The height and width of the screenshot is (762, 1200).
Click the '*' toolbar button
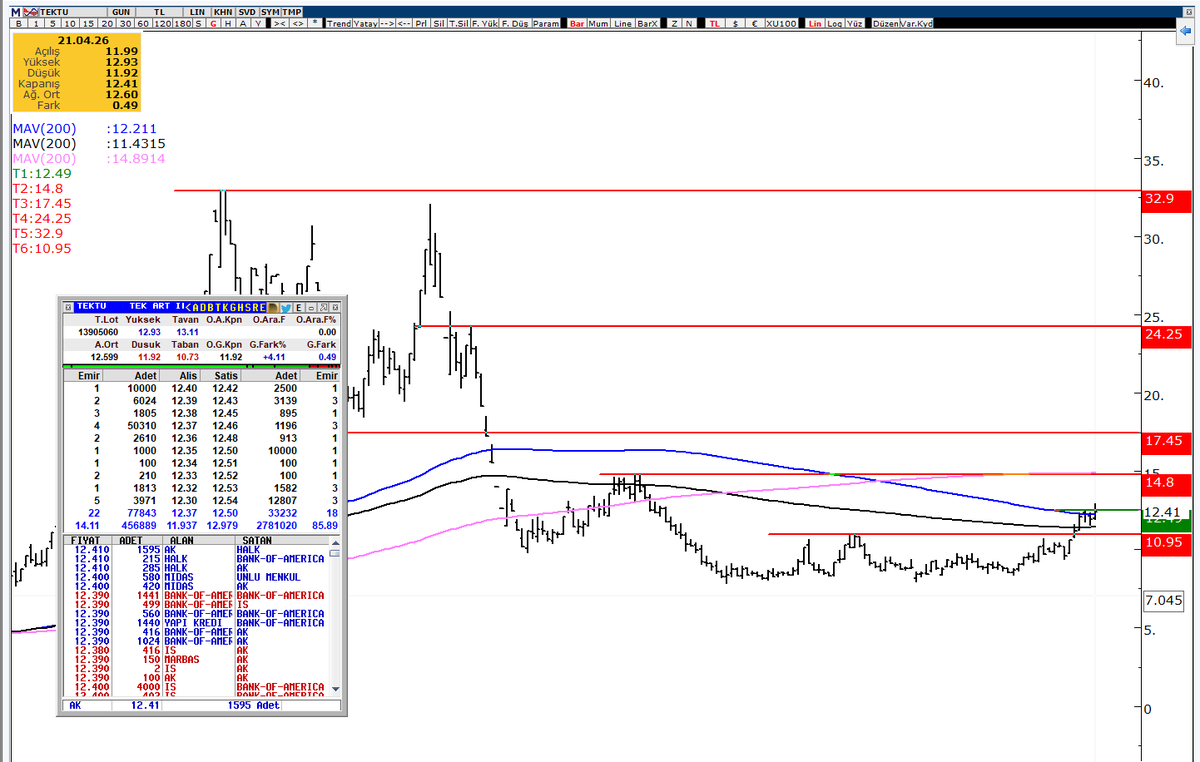tap(315, 23)
